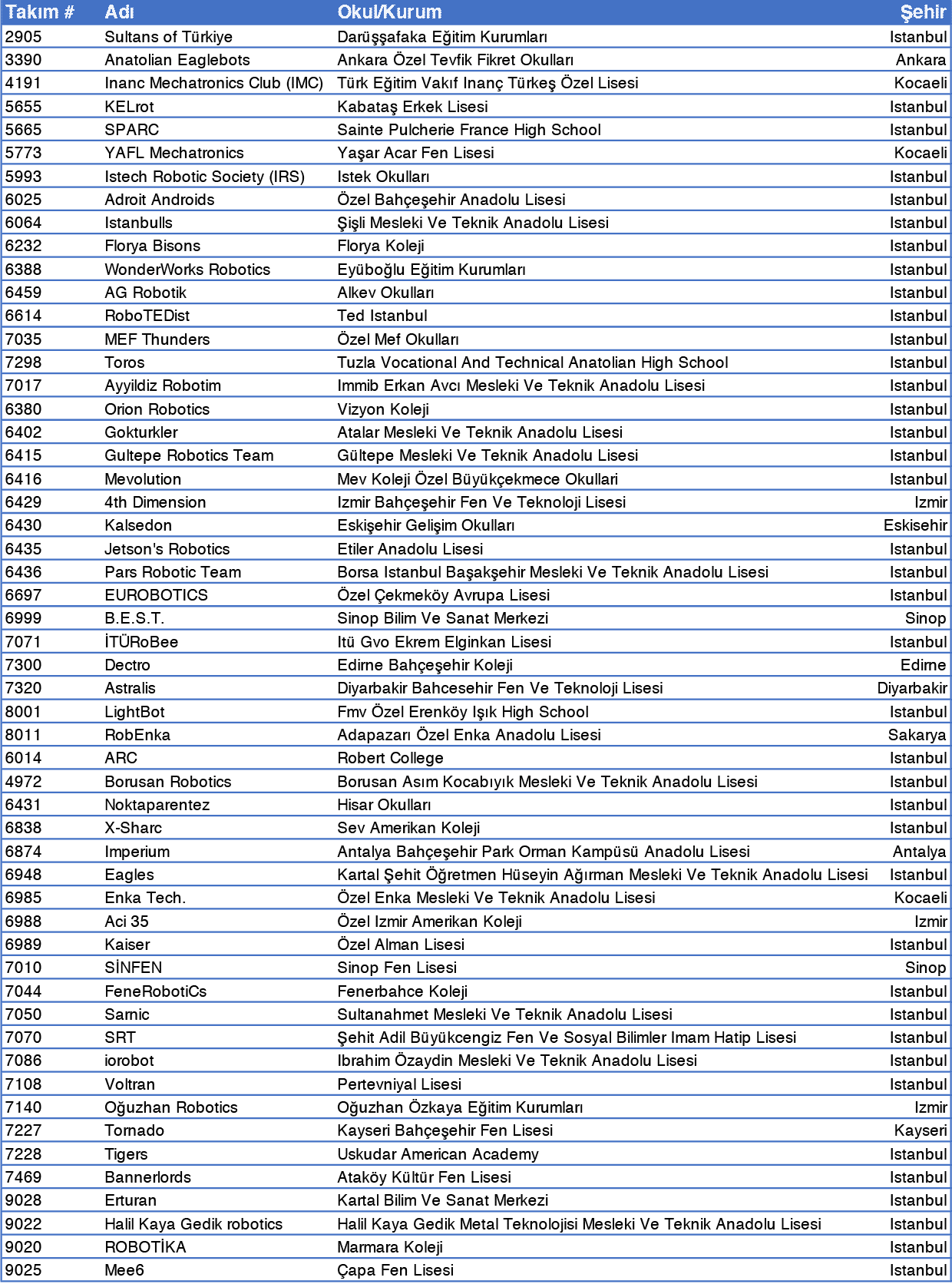
Task: Select 'Sinop Bilim Ve Sanat Merkezi'
Action: pos(443,618)
